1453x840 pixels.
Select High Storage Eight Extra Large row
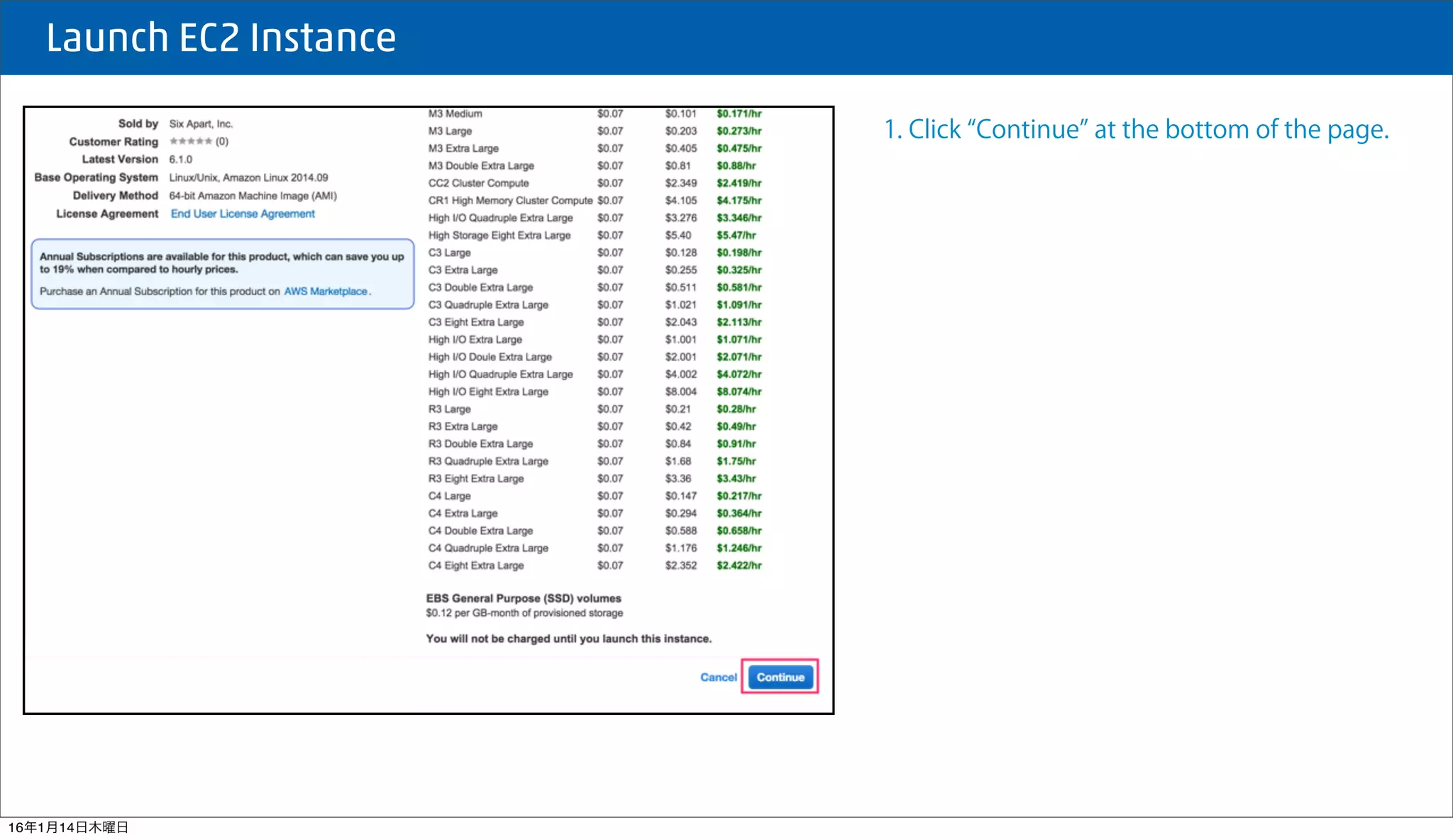tap(595, 236)
